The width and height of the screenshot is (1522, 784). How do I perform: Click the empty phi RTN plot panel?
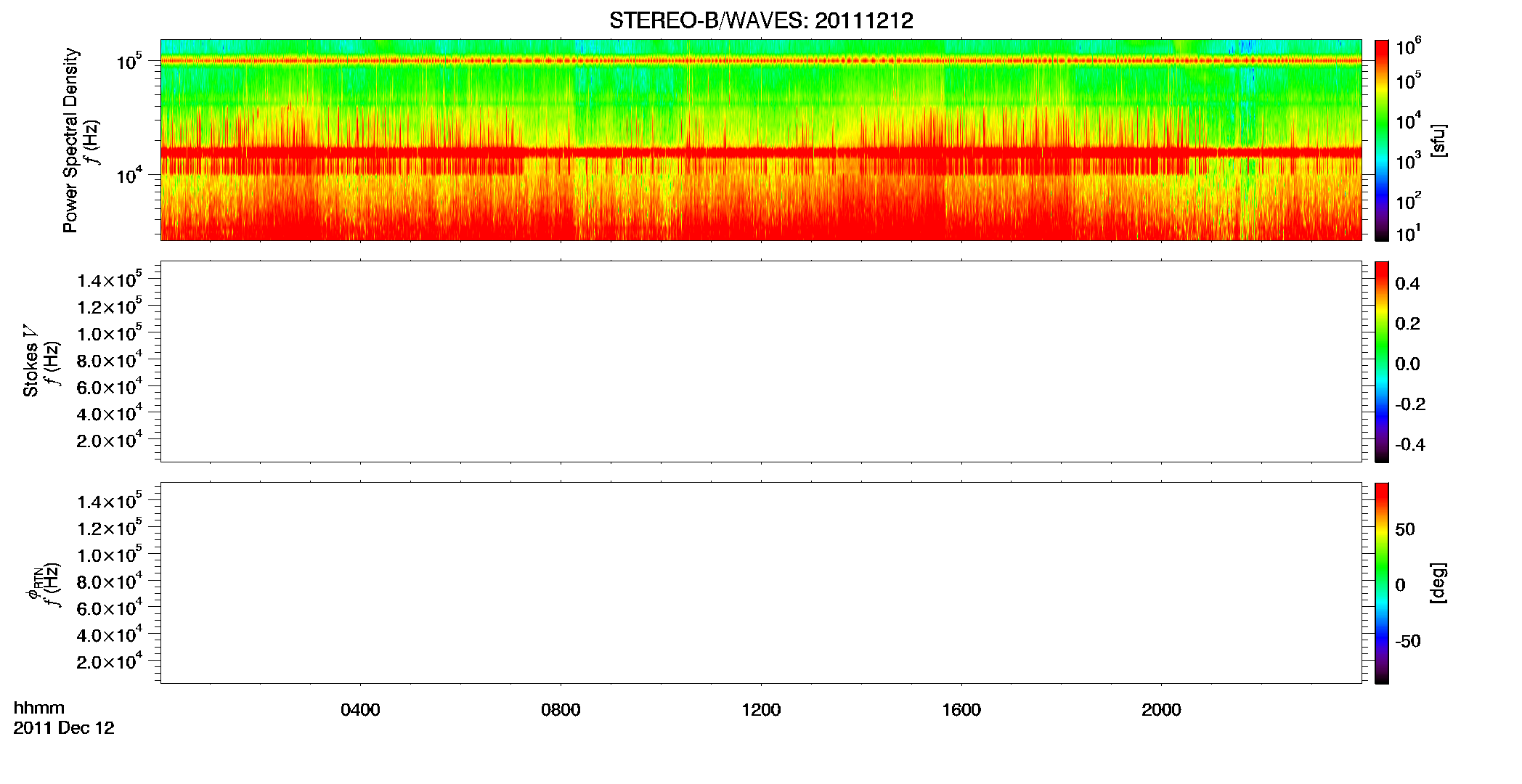click(761, 583)
